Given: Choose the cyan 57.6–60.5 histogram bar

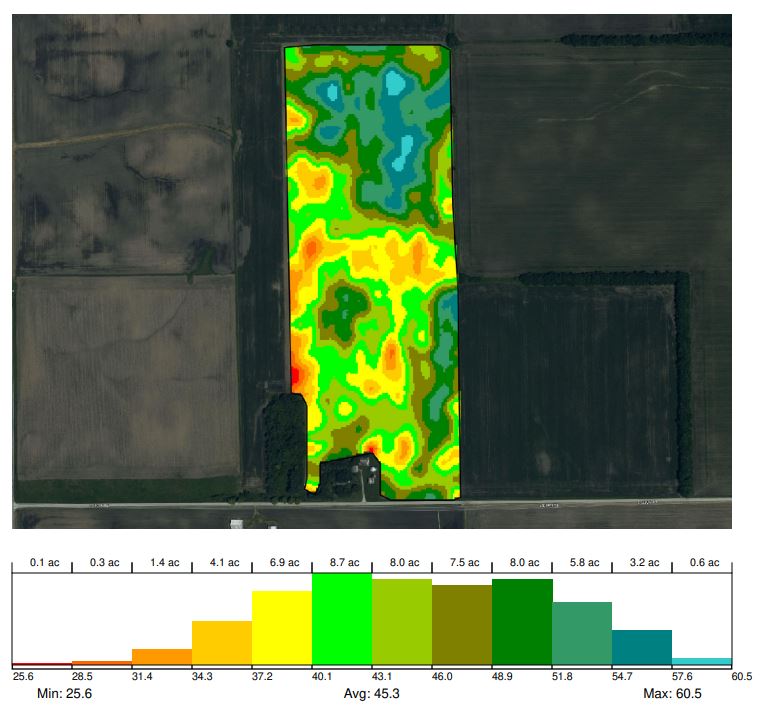Looking at the screenshot, I should coord(702,662).
